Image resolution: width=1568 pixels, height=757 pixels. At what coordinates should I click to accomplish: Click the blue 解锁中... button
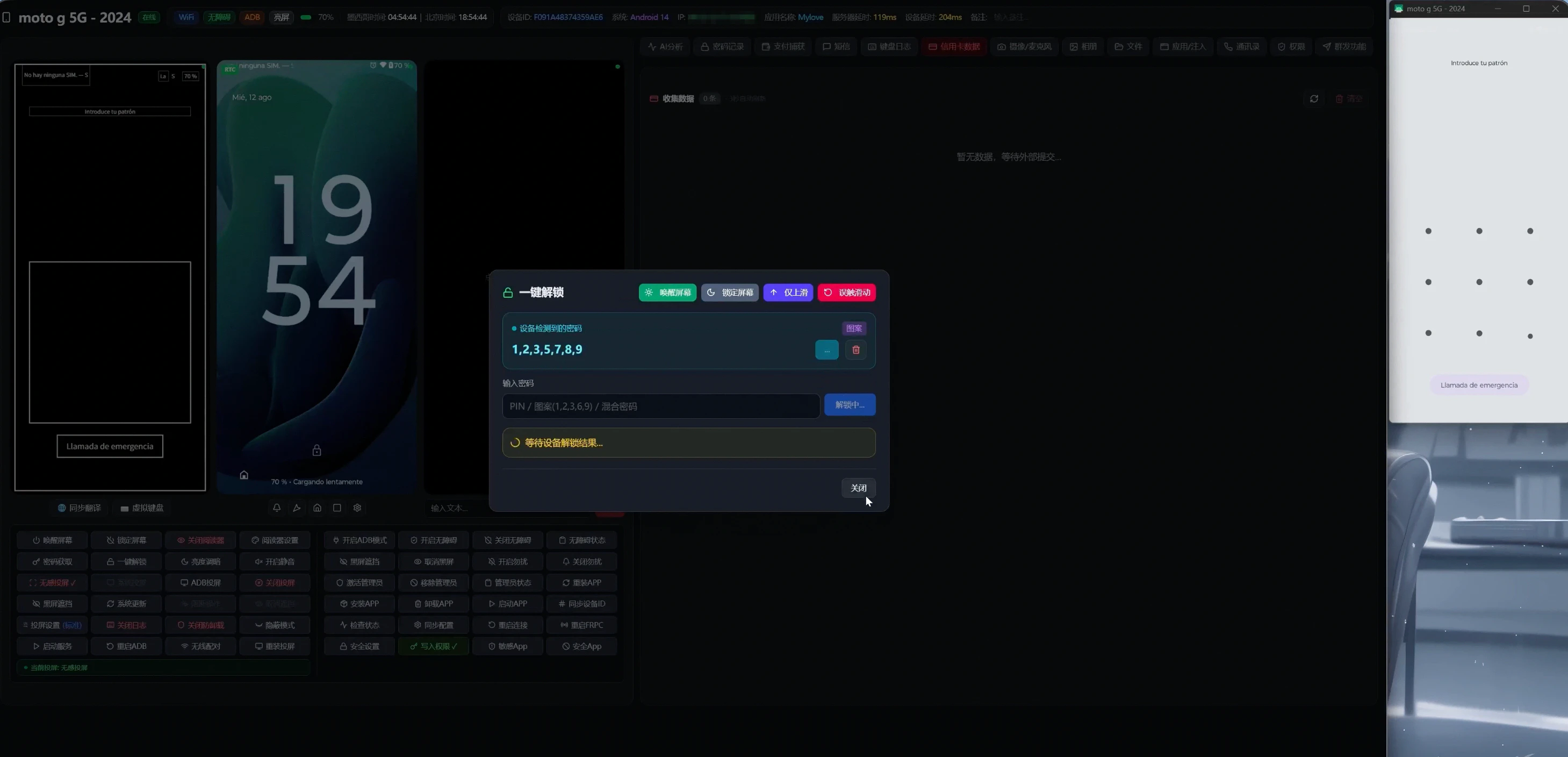coord(850,405)
